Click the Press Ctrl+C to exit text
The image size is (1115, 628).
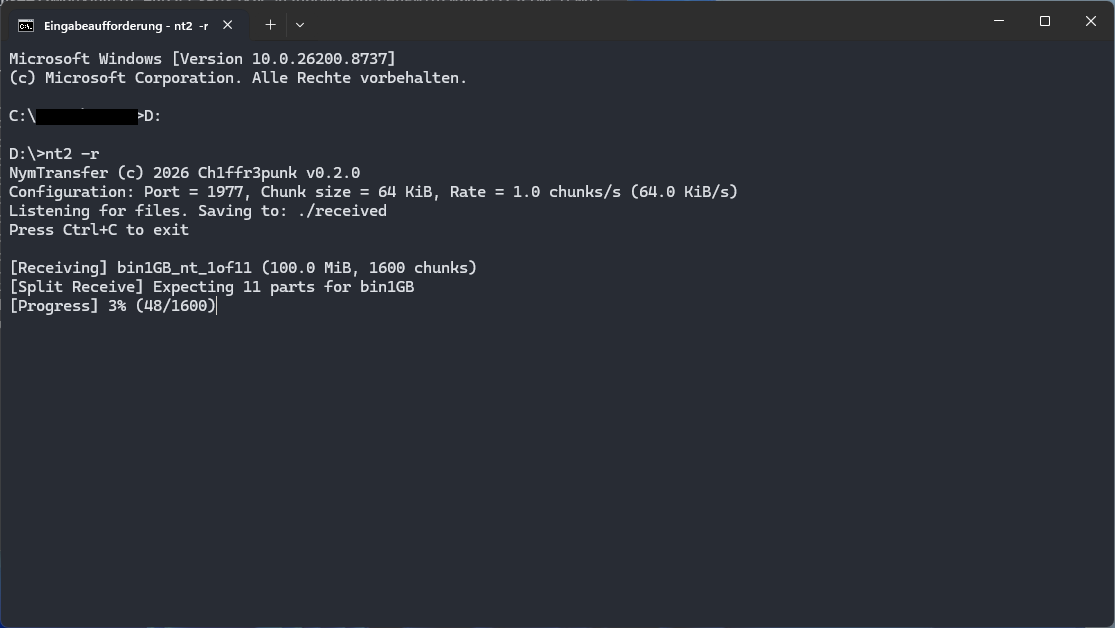tap(99, 230)
